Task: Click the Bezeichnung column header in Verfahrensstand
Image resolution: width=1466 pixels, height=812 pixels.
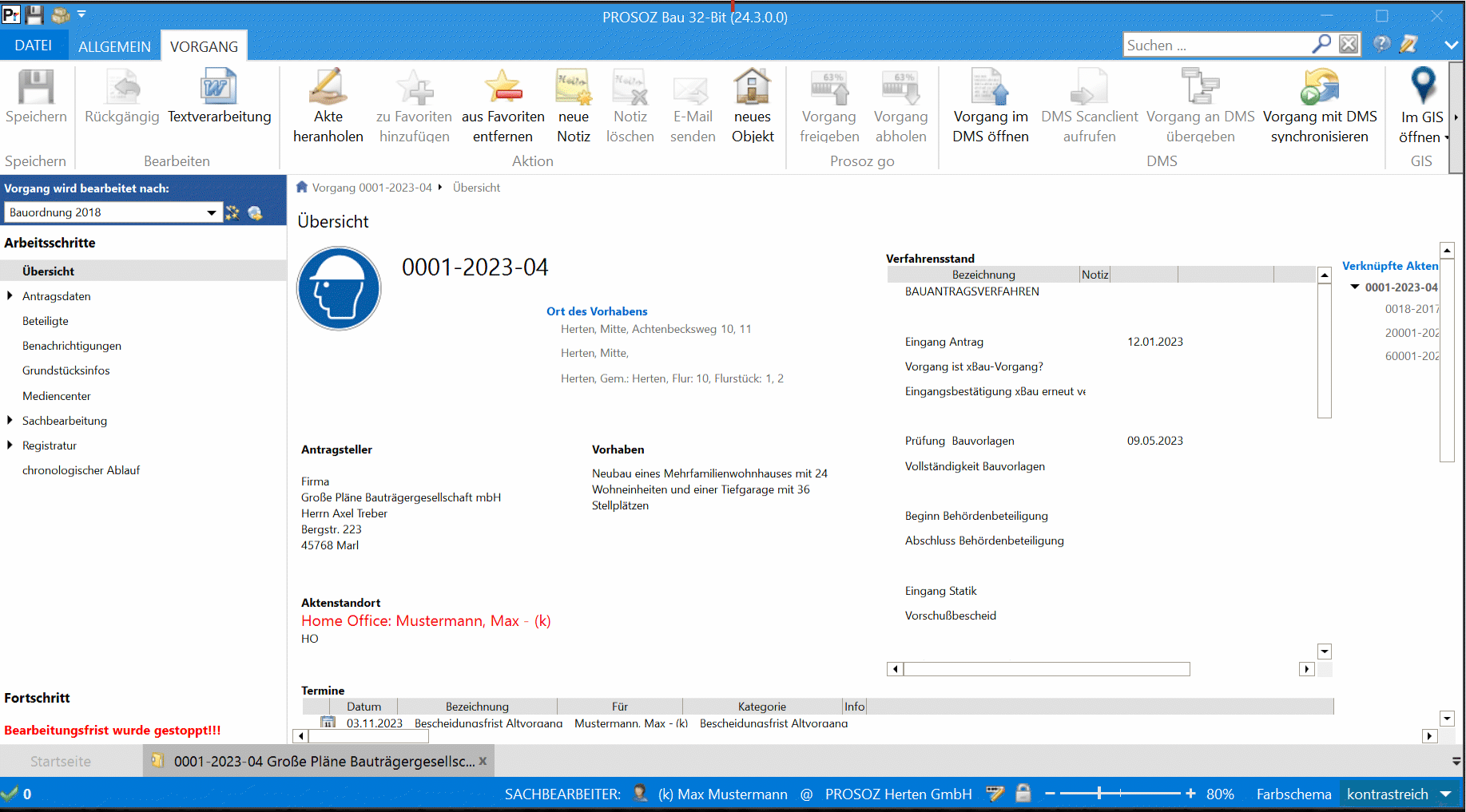Action: pos(983,274)
